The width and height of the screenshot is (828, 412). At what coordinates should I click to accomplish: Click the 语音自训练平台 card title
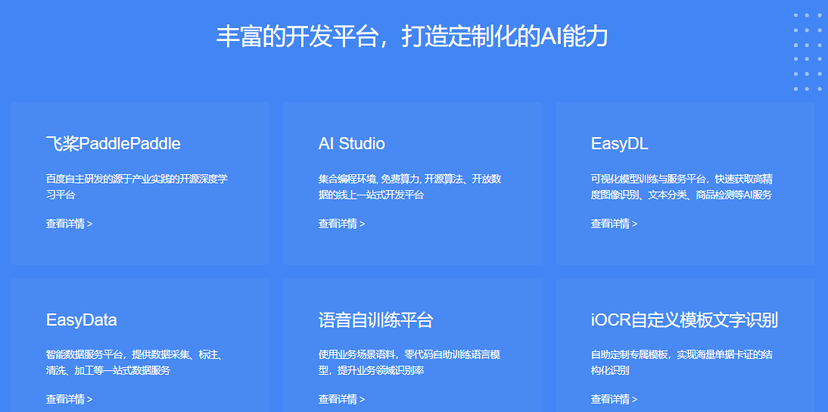[x=376, y=320]
